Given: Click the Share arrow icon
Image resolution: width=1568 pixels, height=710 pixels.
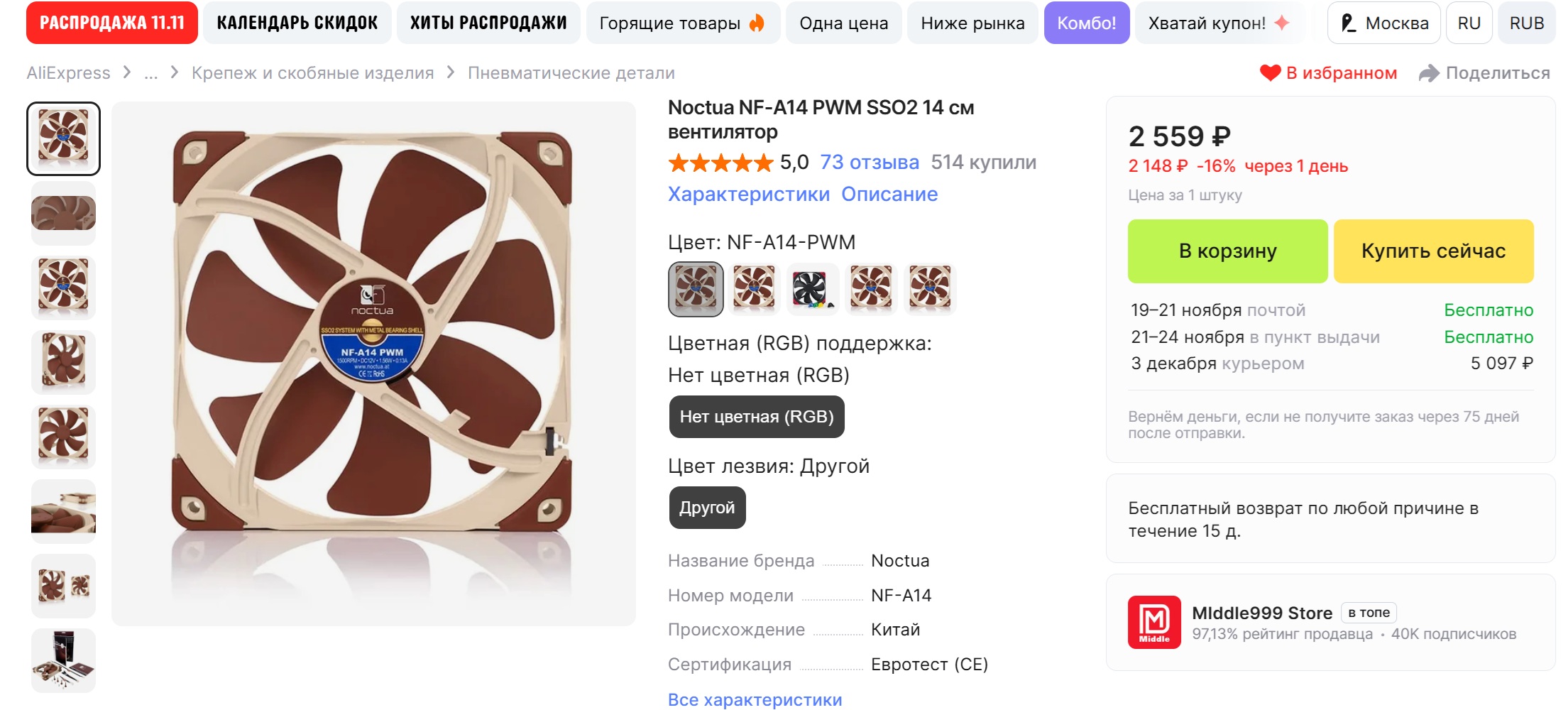Looking at the screenshot, I should tap(1428, 73).
